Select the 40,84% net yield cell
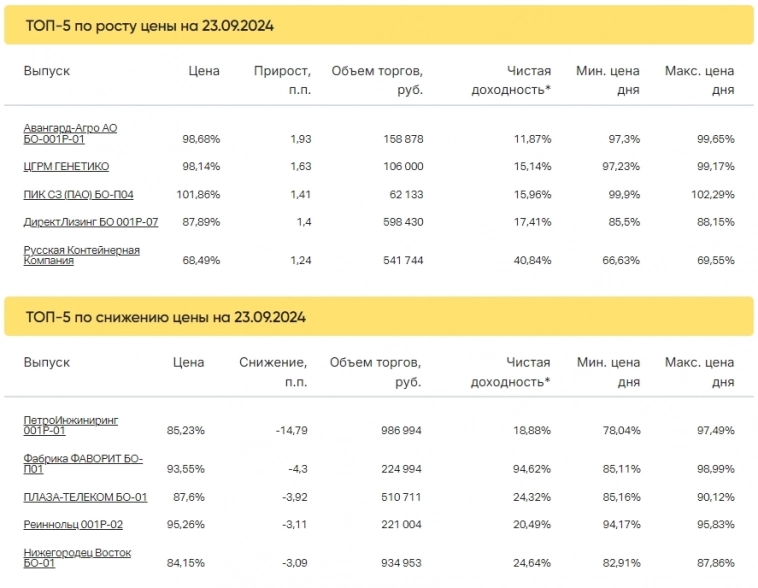The width and height of the screenshot is (758, 588). [x=531, y=260]
